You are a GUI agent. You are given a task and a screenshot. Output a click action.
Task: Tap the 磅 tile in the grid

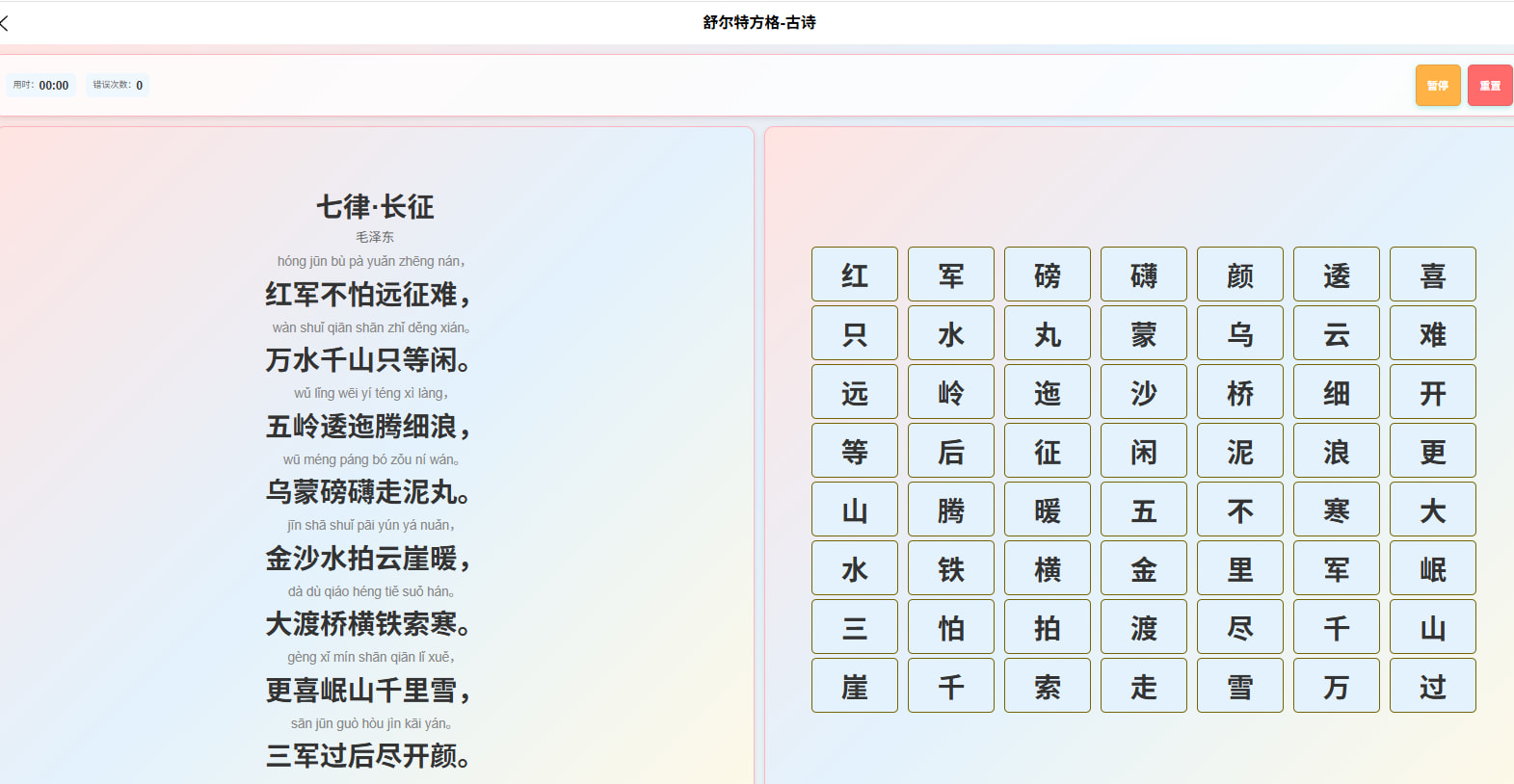1048,274
